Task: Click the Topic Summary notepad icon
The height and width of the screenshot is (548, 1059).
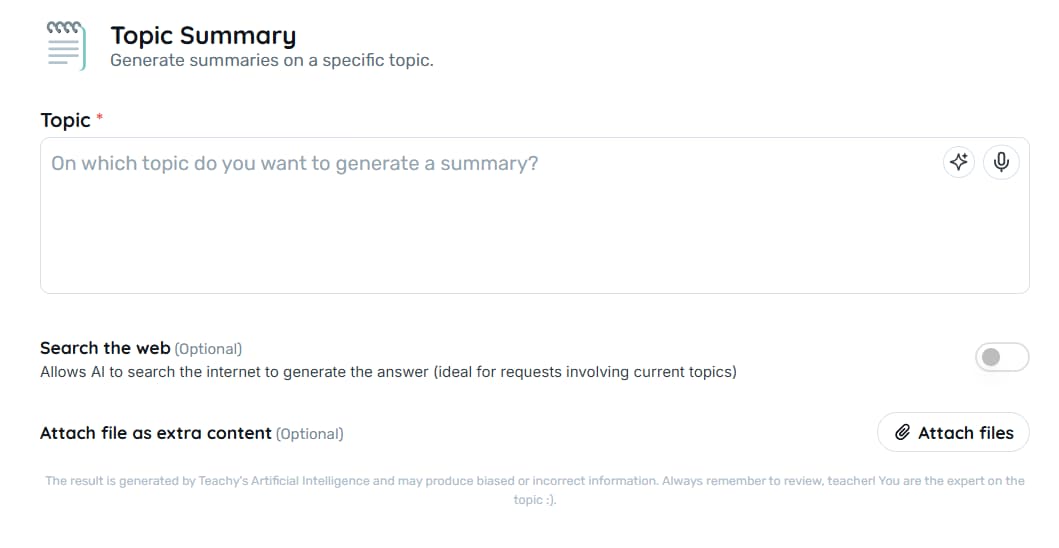Action: 65,46
